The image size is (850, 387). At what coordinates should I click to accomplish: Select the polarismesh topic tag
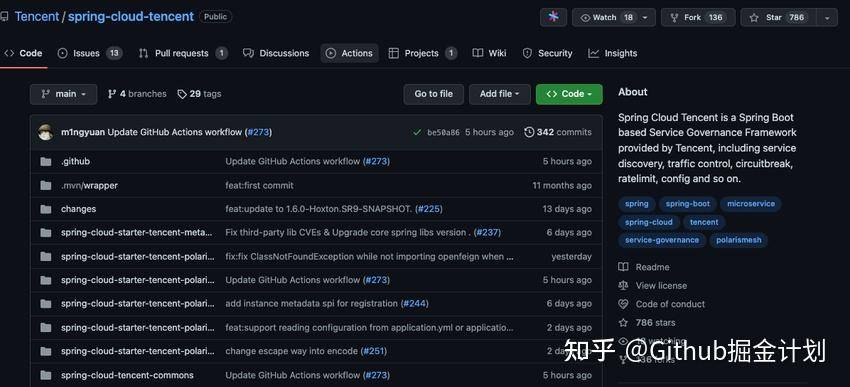point(738,240)
